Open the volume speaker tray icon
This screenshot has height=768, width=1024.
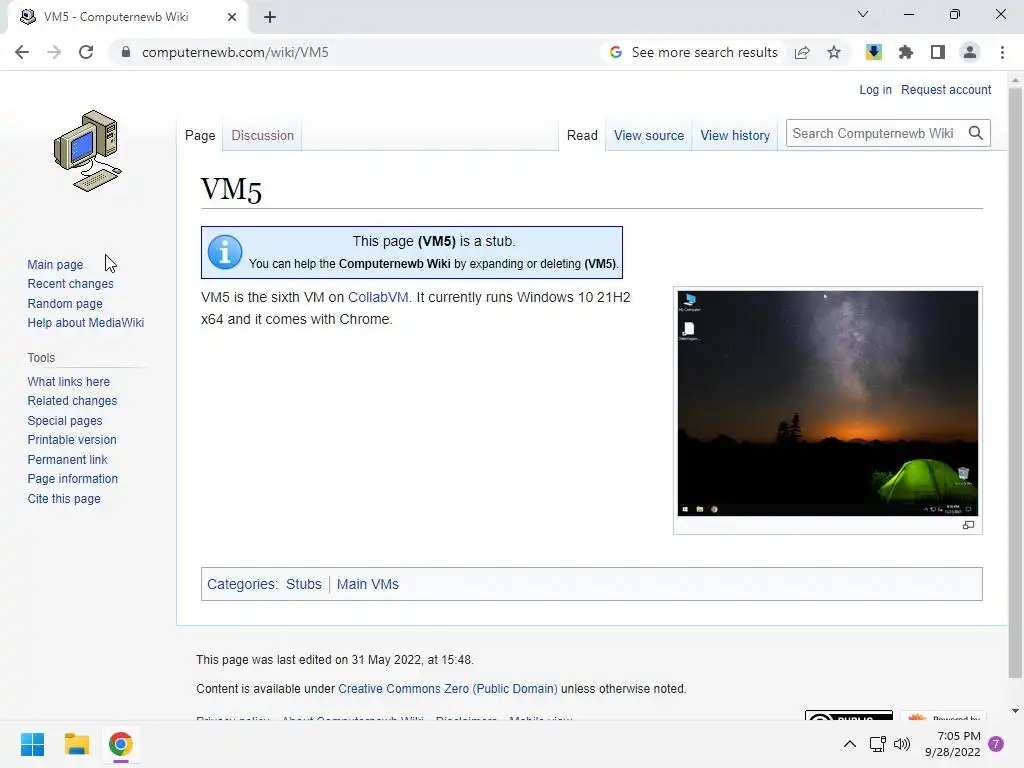click(902, 744)
